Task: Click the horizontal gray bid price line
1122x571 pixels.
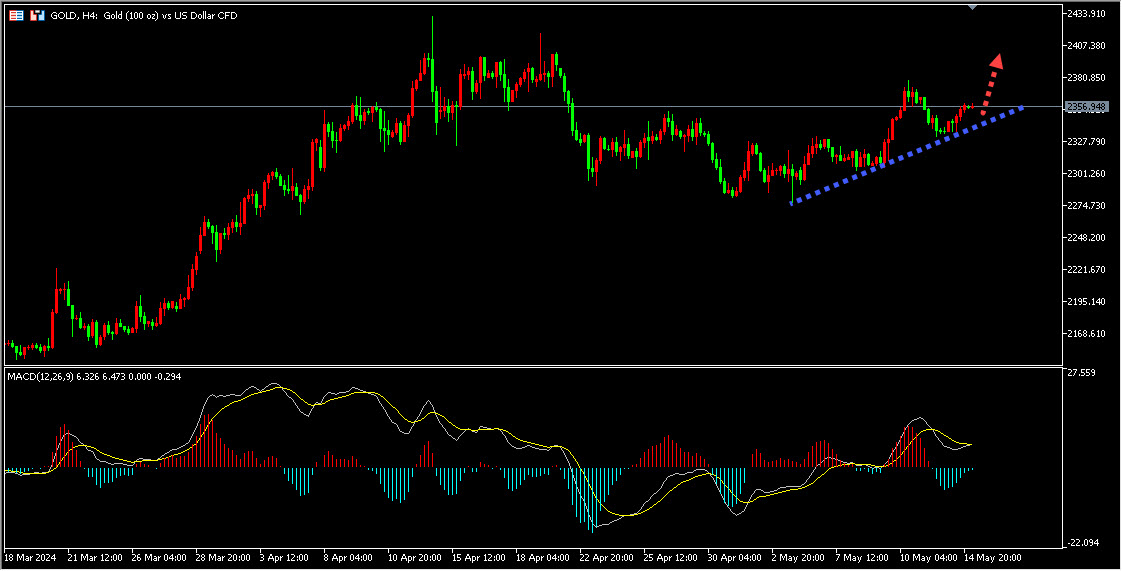Action: [500, 106]
